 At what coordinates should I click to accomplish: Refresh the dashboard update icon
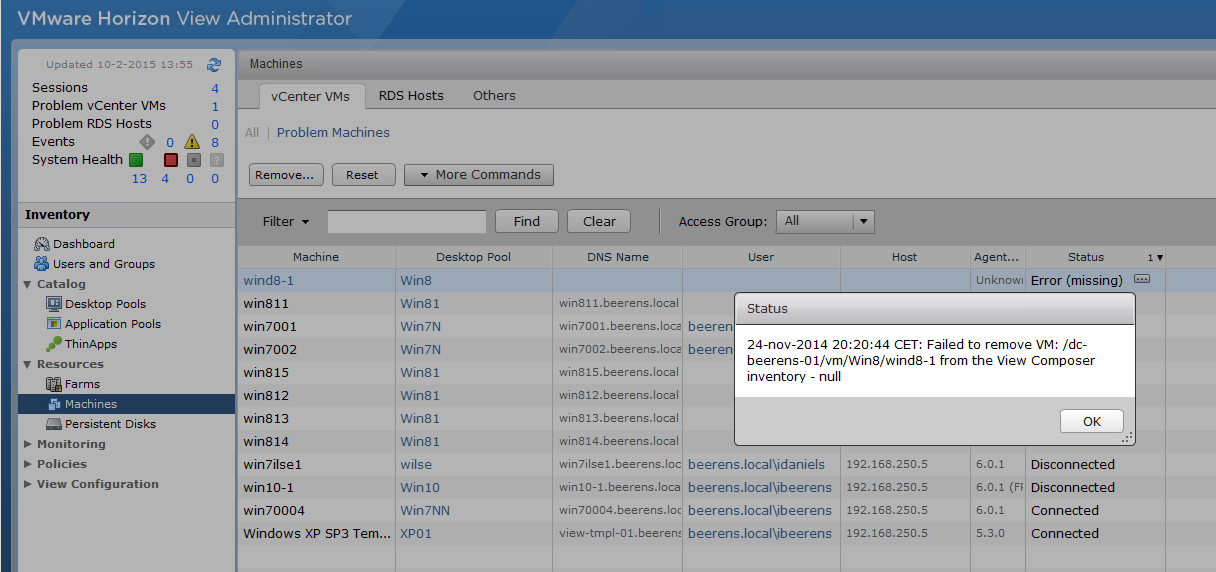pyautogui.click(x=214, y=64)
